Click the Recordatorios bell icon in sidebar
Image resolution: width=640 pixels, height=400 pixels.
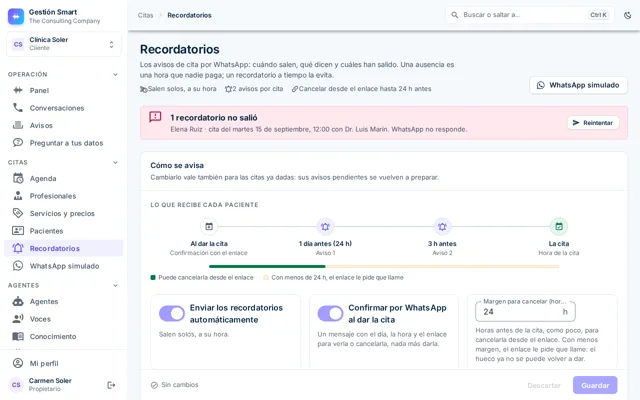(18, 248)
